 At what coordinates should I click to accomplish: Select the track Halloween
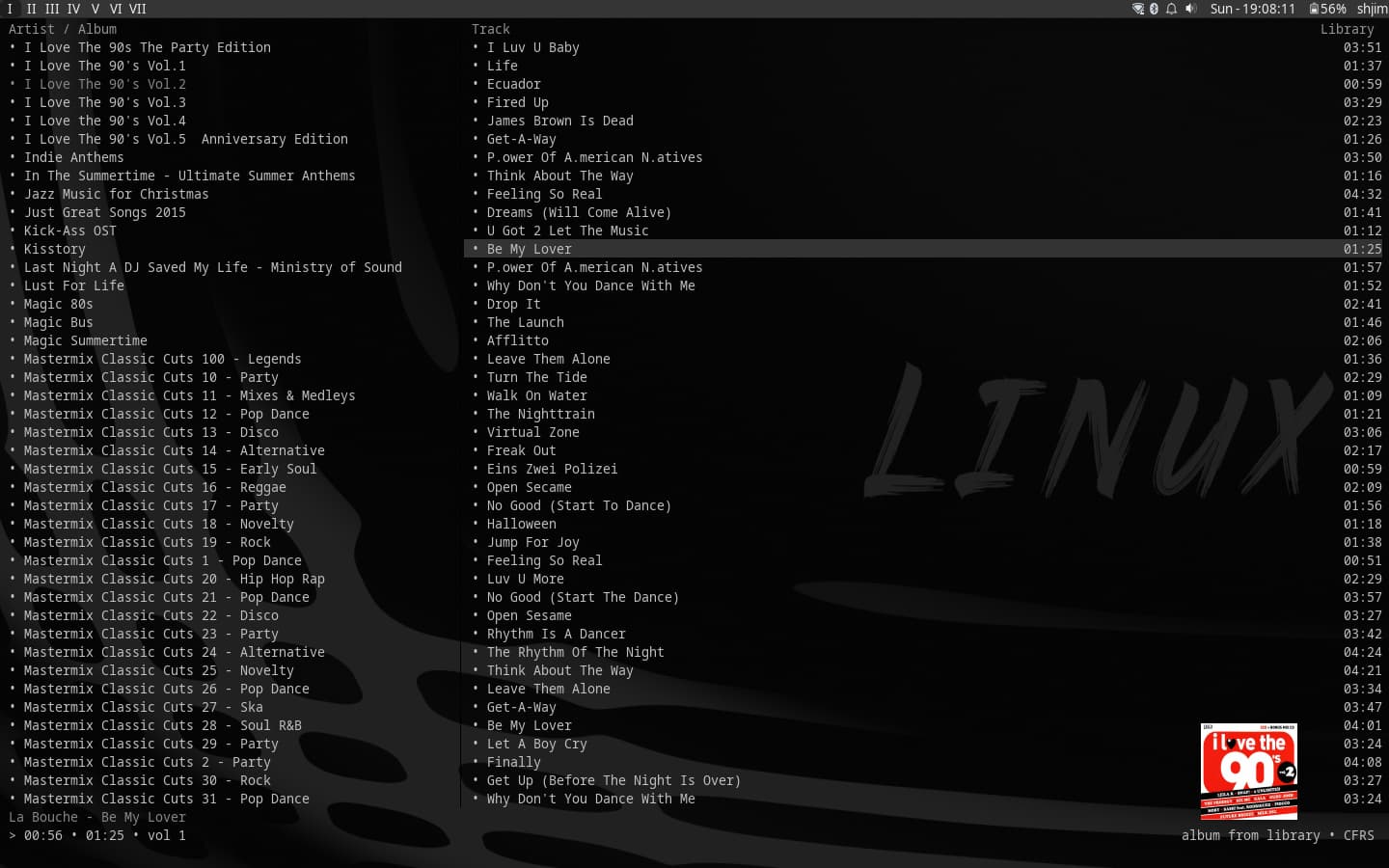(522, 524)
